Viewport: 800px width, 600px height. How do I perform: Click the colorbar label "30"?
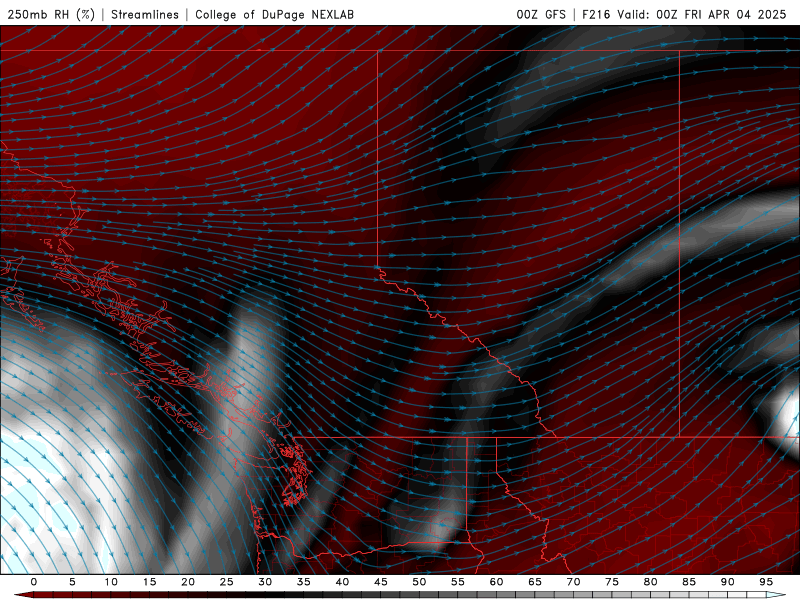click(x=265, y=582)
